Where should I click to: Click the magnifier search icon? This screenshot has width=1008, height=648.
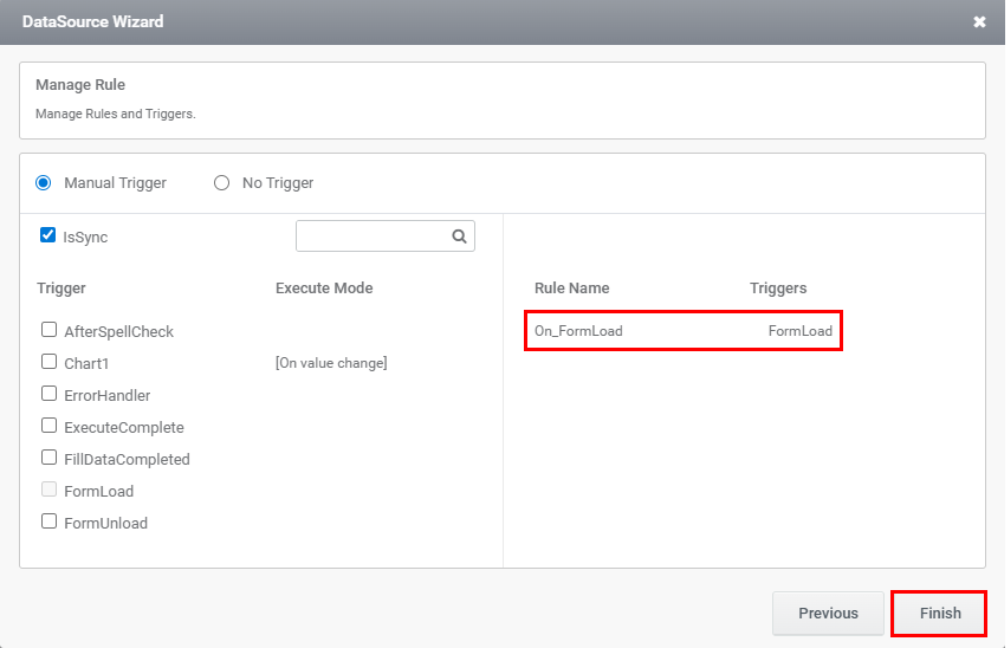coord(459,237)
